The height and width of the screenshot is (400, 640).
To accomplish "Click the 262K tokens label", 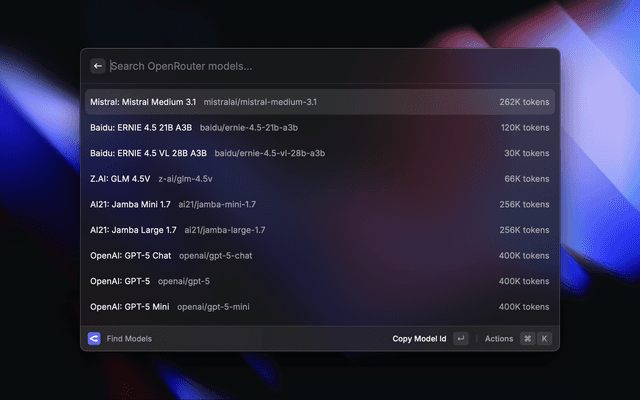I will [524, 102].
